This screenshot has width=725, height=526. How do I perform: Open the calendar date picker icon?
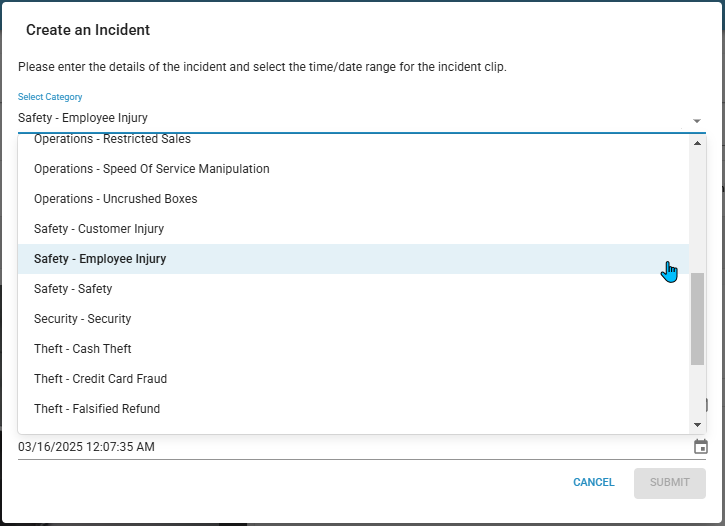point(700,447)
